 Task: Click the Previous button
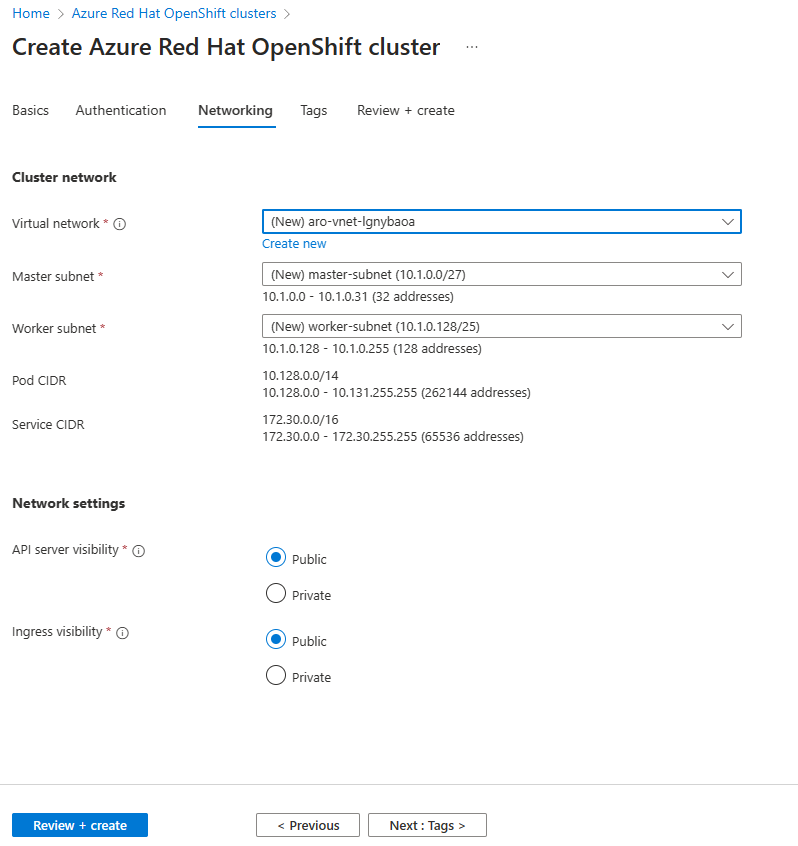pos(308,825)
